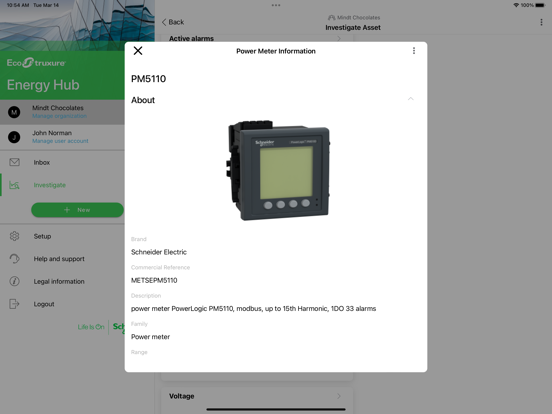Open Manage organization link
Screen dimensions: 552x414
point(59,116)
